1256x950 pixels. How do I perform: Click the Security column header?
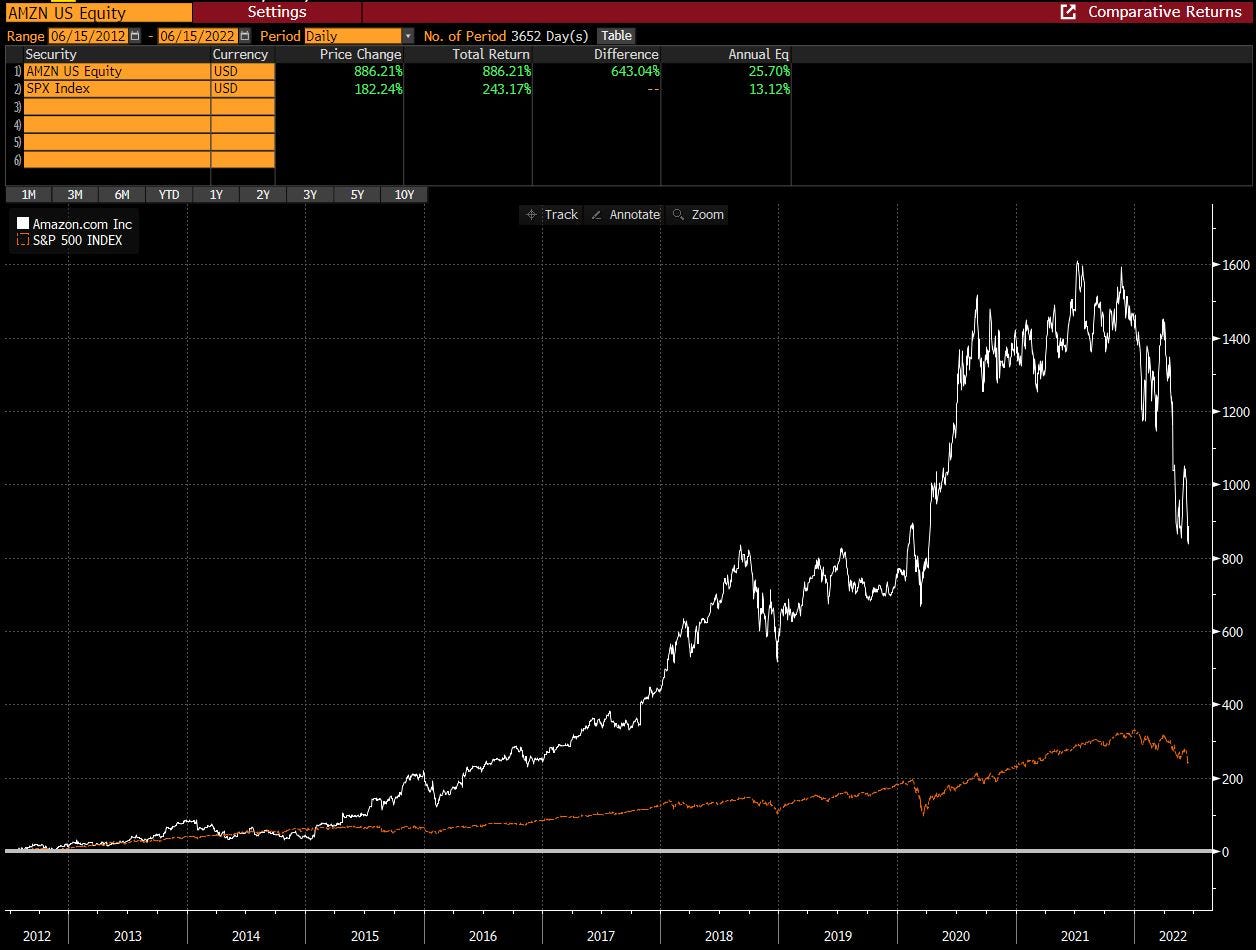point(51,54)
